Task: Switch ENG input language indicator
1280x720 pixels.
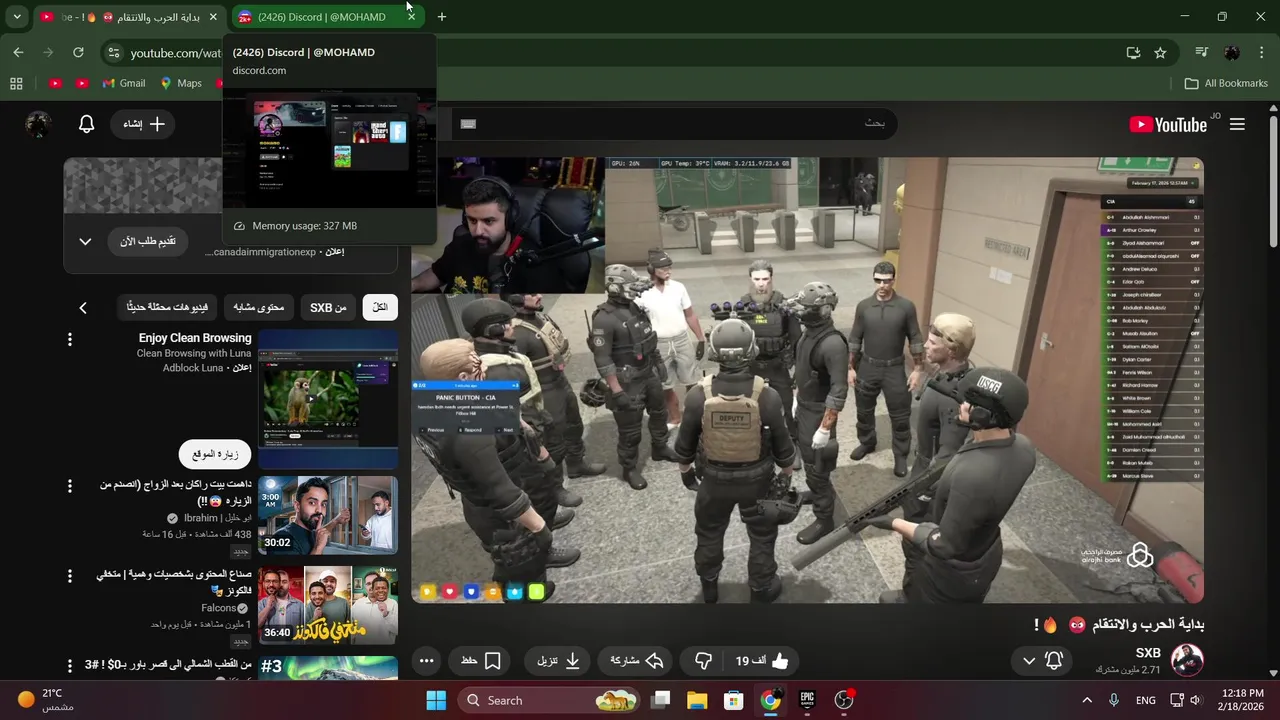Action: pyautogui.click(x=1146, y=700)
